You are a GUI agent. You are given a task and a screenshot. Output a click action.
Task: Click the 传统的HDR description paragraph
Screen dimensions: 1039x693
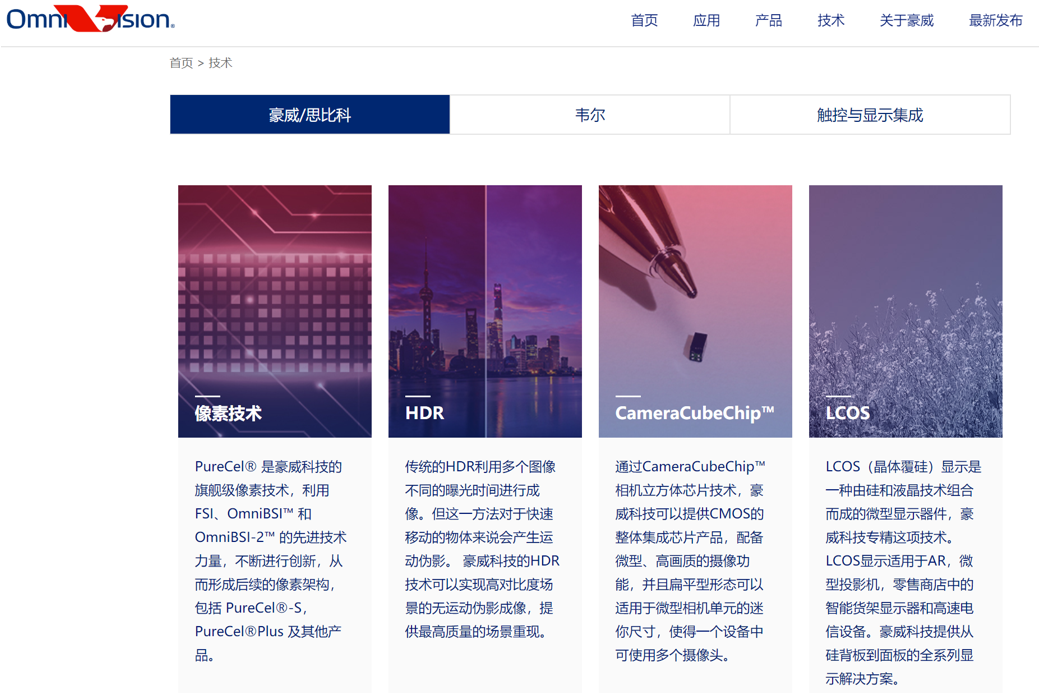[x=482, y=549]
